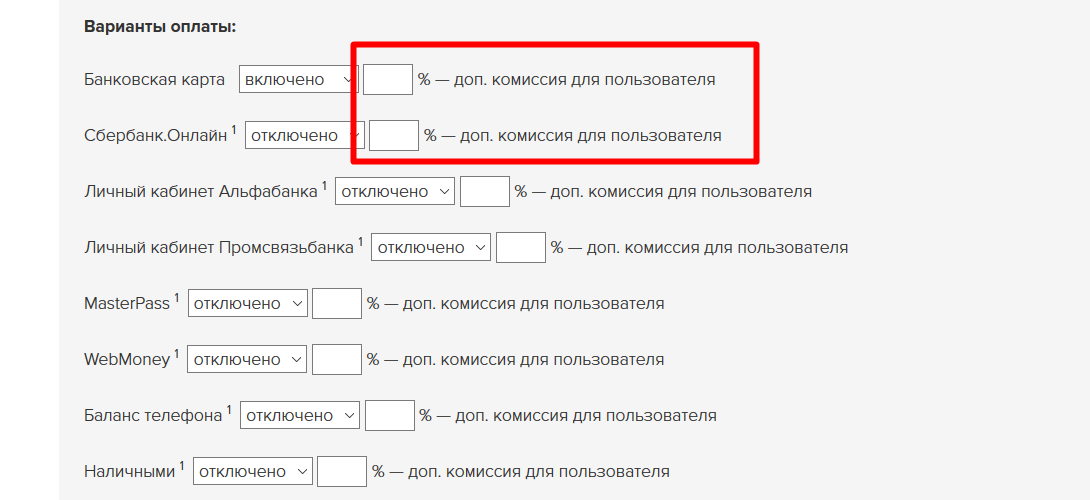Click the Промсвязьбанка commission percent field
This screenshot has width=1090, height=500.
tap(521, 248)
